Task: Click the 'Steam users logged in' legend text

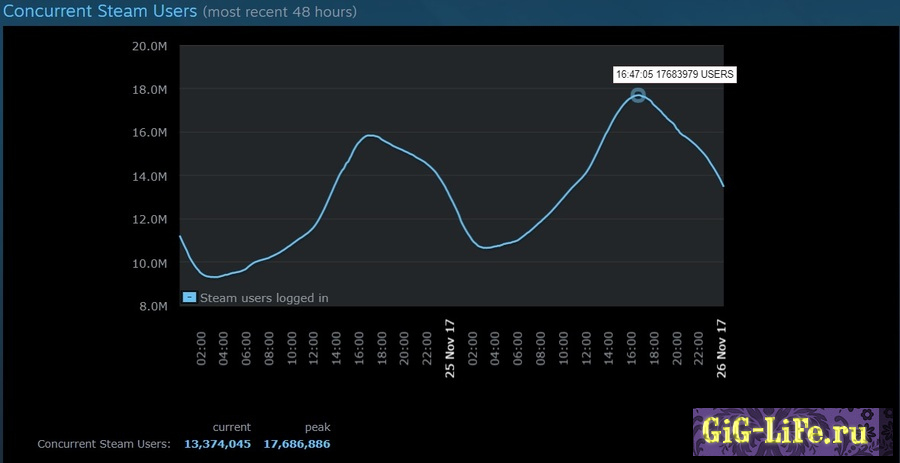Action: pyautogui.click(x=264, y=297)
